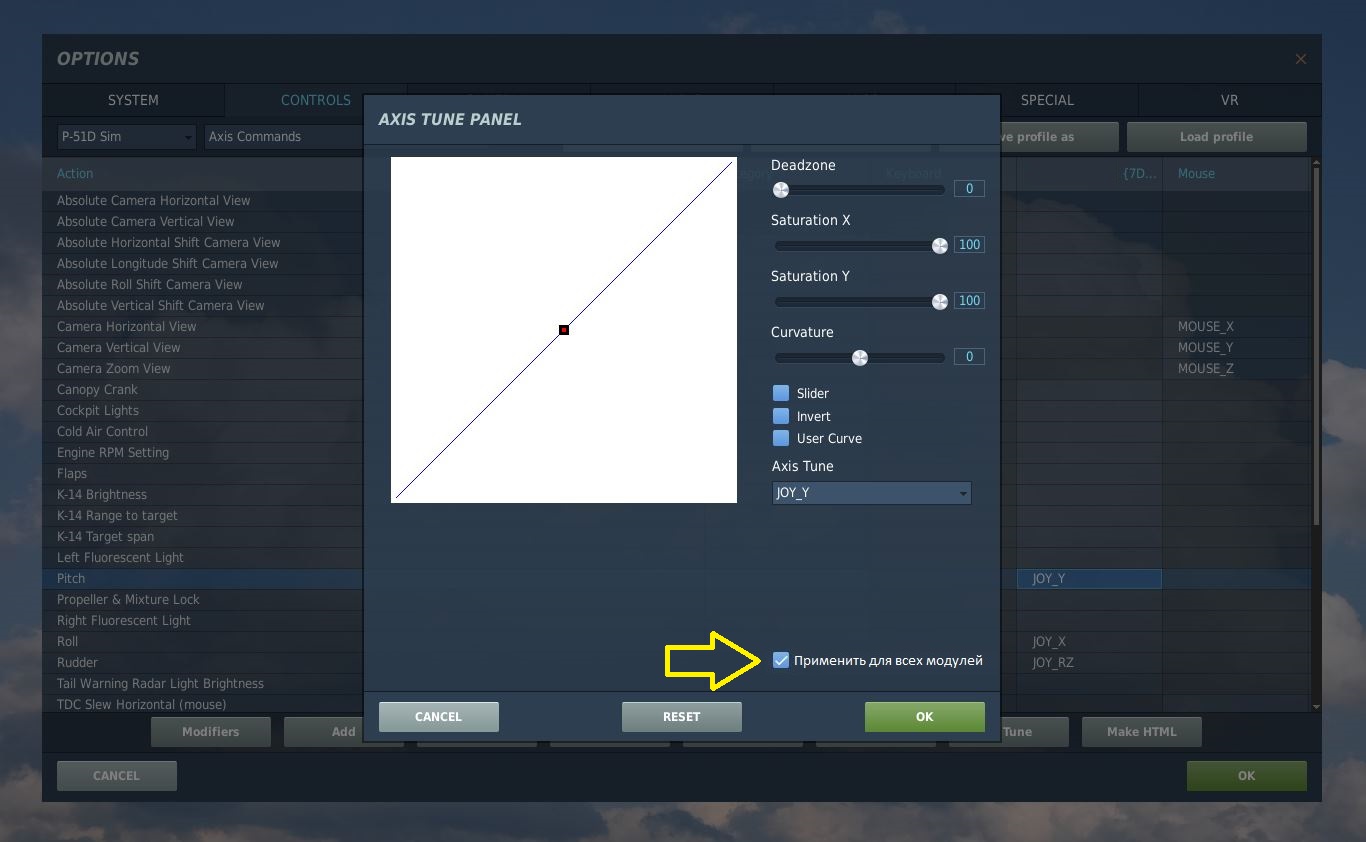Select the Right Fluorescent Light row
The image size is (1366, 842).
click(202, 620)
